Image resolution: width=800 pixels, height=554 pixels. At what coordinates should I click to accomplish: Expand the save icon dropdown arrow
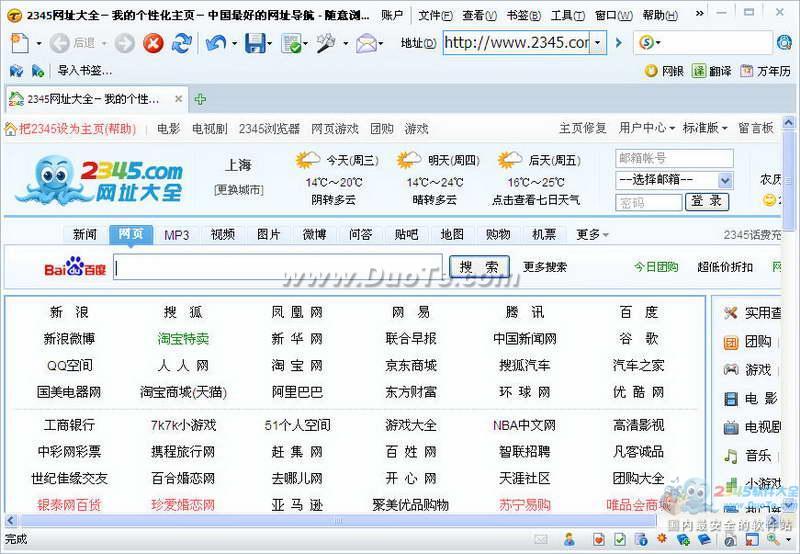point(269,44)
